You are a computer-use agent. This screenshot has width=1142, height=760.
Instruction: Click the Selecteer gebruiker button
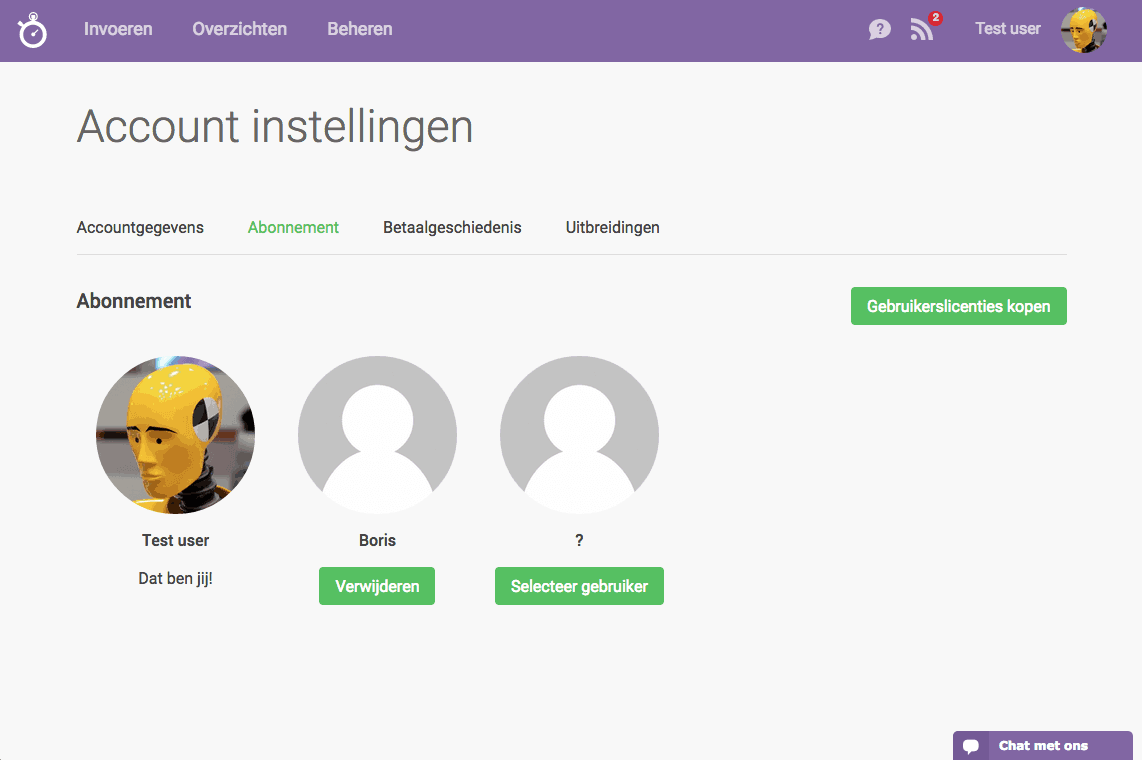pyautogui.click(x=579, y=586)
